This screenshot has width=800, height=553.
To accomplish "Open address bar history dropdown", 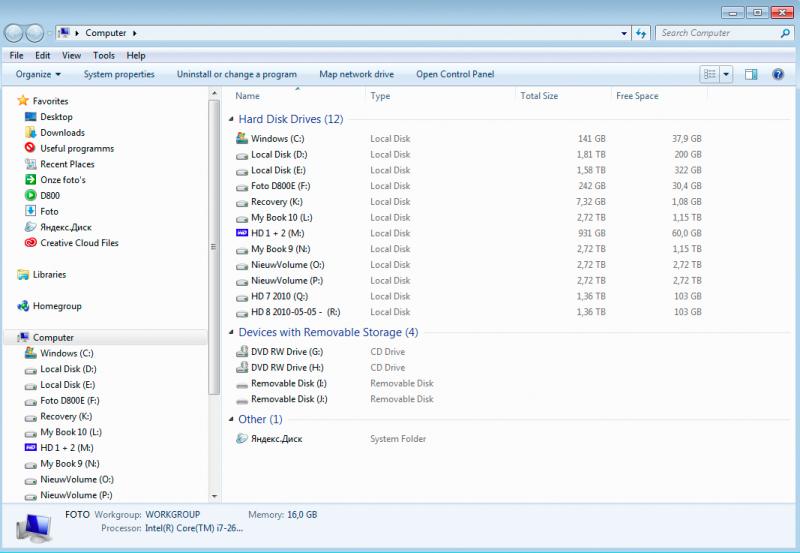I will (624, 34).
